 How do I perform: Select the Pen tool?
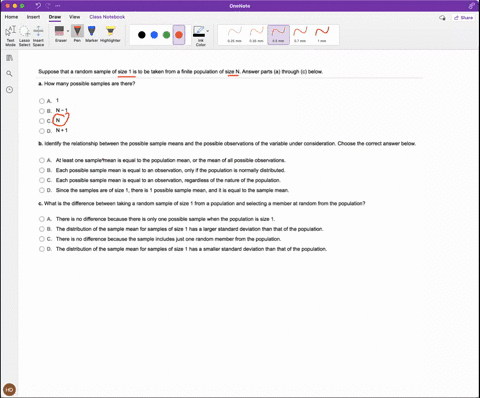[x=77, y=34]
